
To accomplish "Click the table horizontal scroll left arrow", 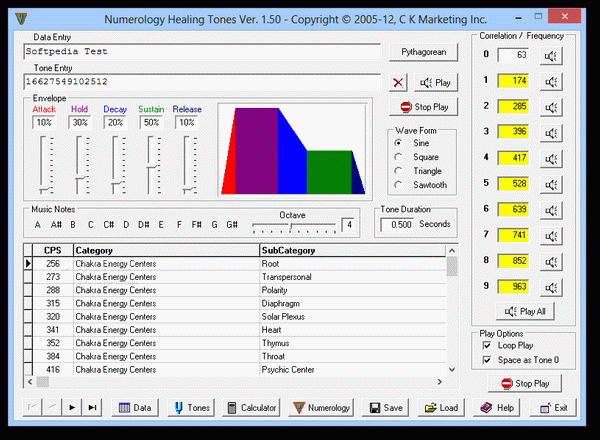I will coord(30,382).
